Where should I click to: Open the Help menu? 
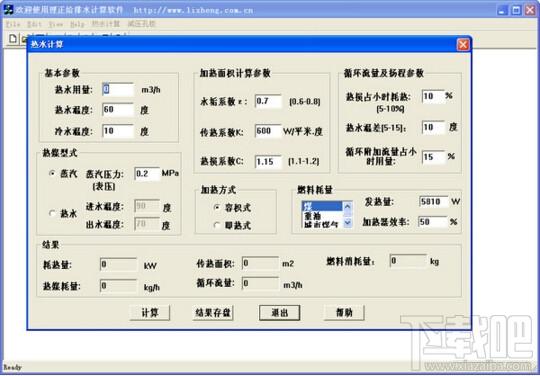77,24
